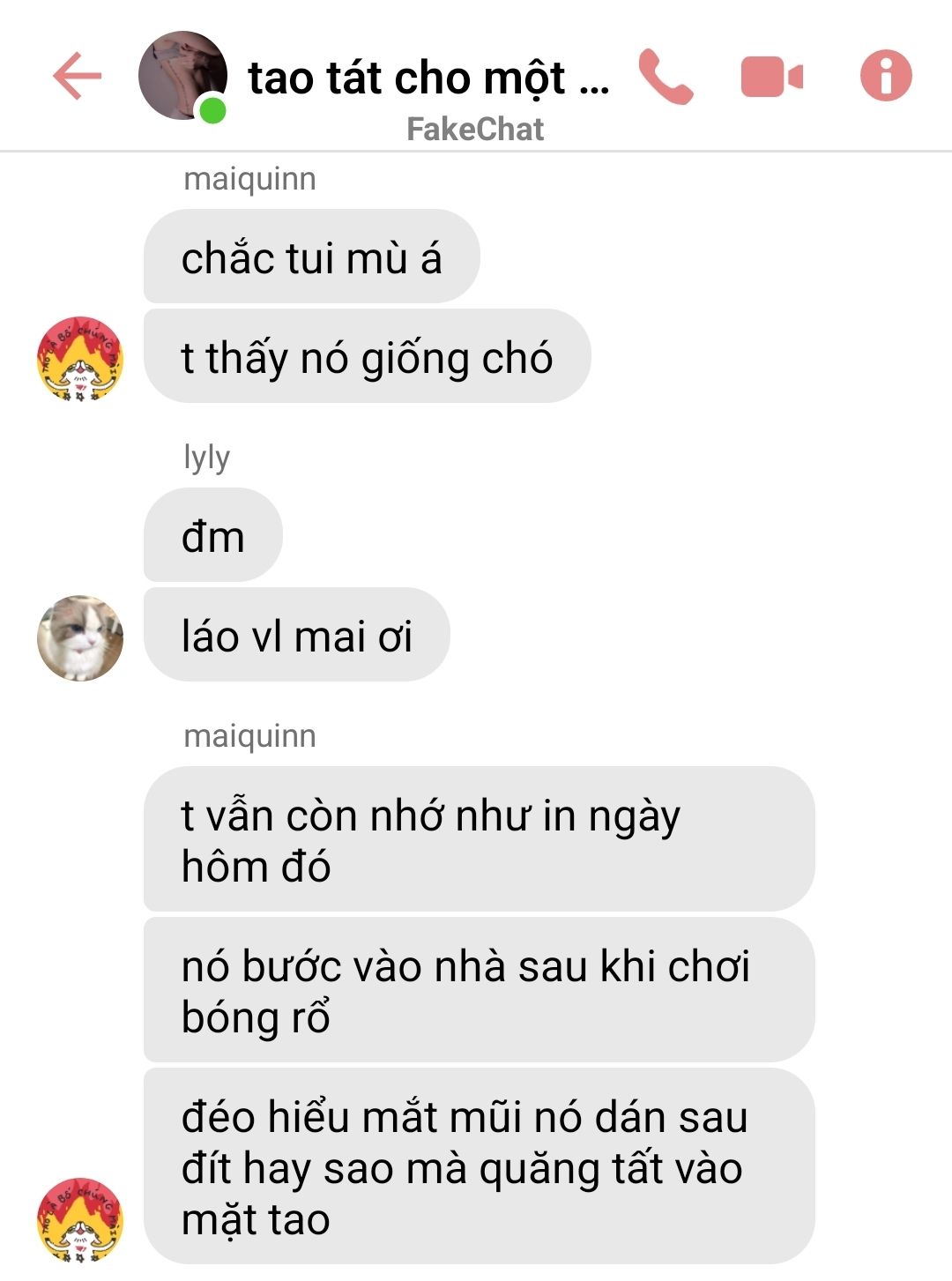The height and width of the screenshot is (1281, 952).
Task: Start a video call with camera icon
Action: pyautogui.click(x=772, y=77)
